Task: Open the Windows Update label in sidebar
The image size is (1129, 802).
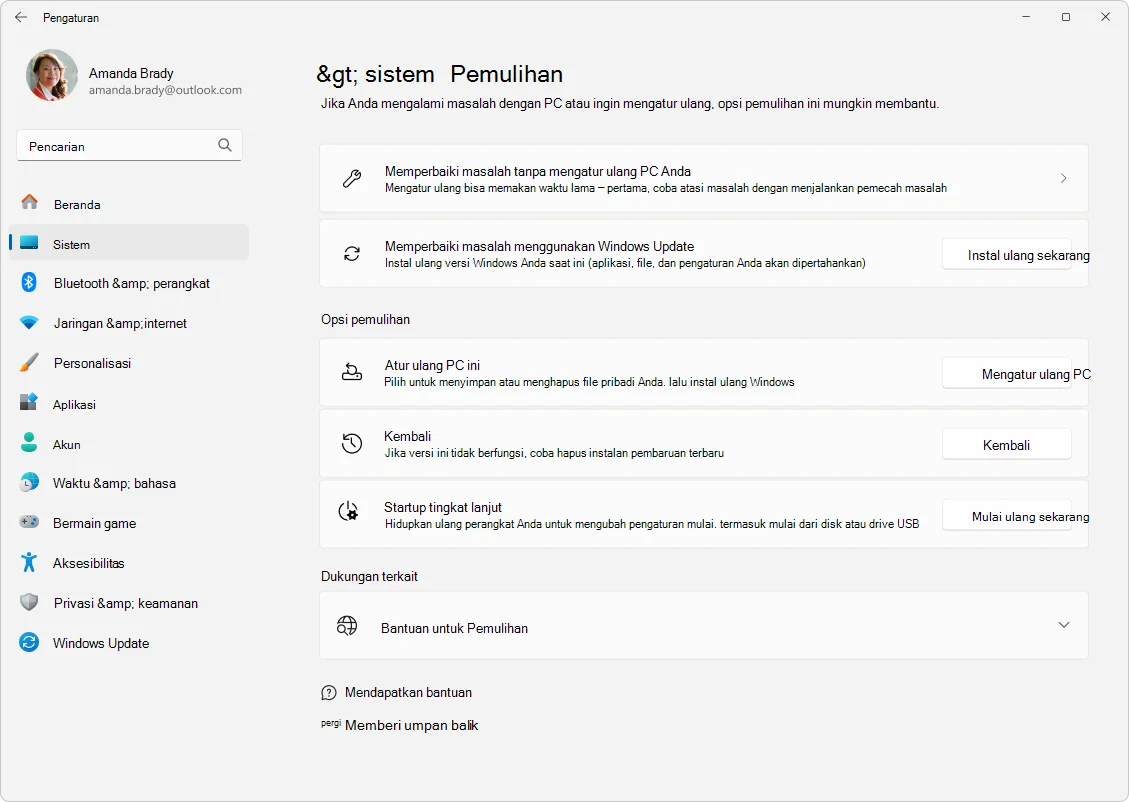Action: [101, 644]
